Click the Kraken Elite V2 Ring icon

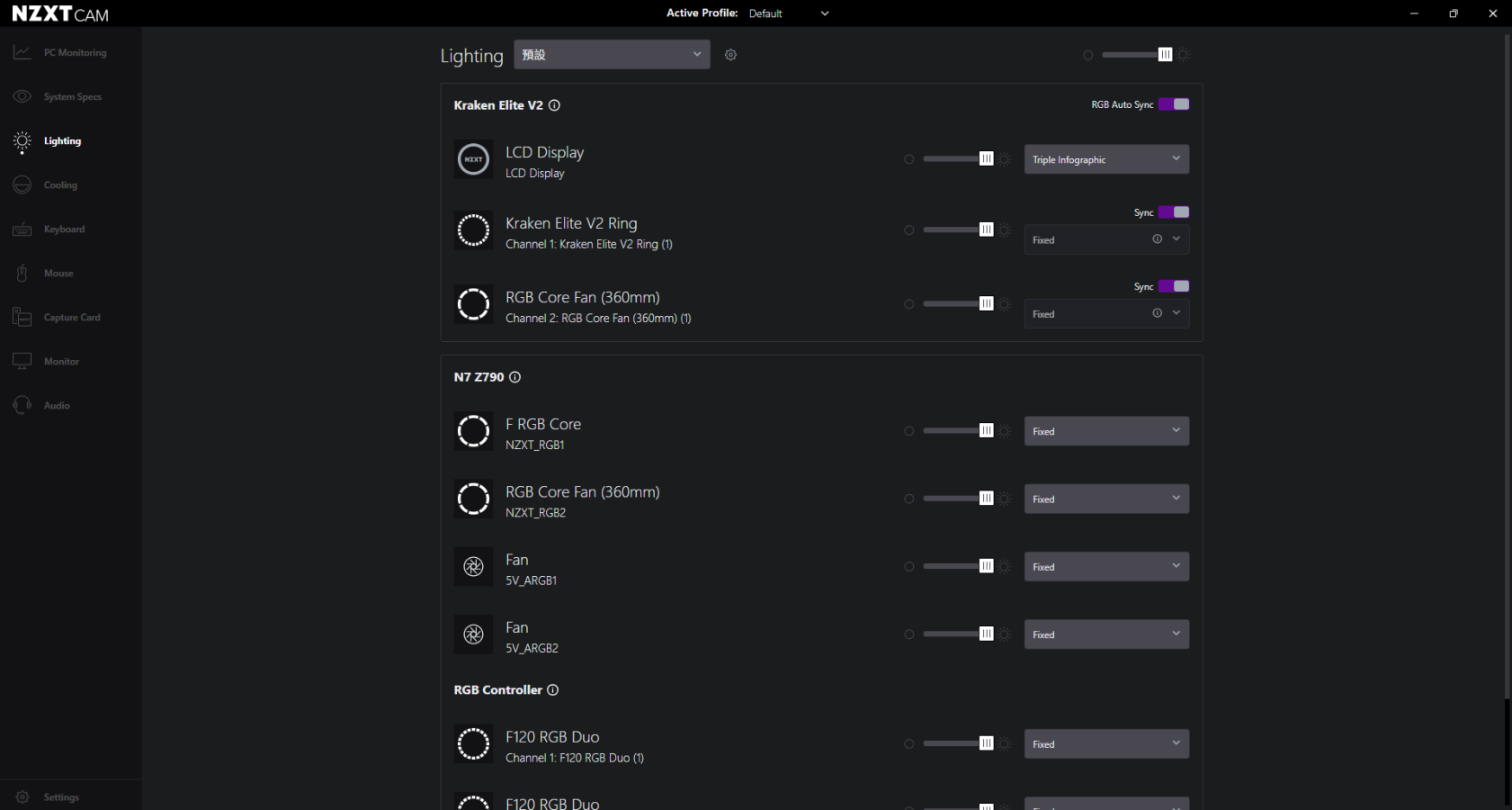[473, 230]
